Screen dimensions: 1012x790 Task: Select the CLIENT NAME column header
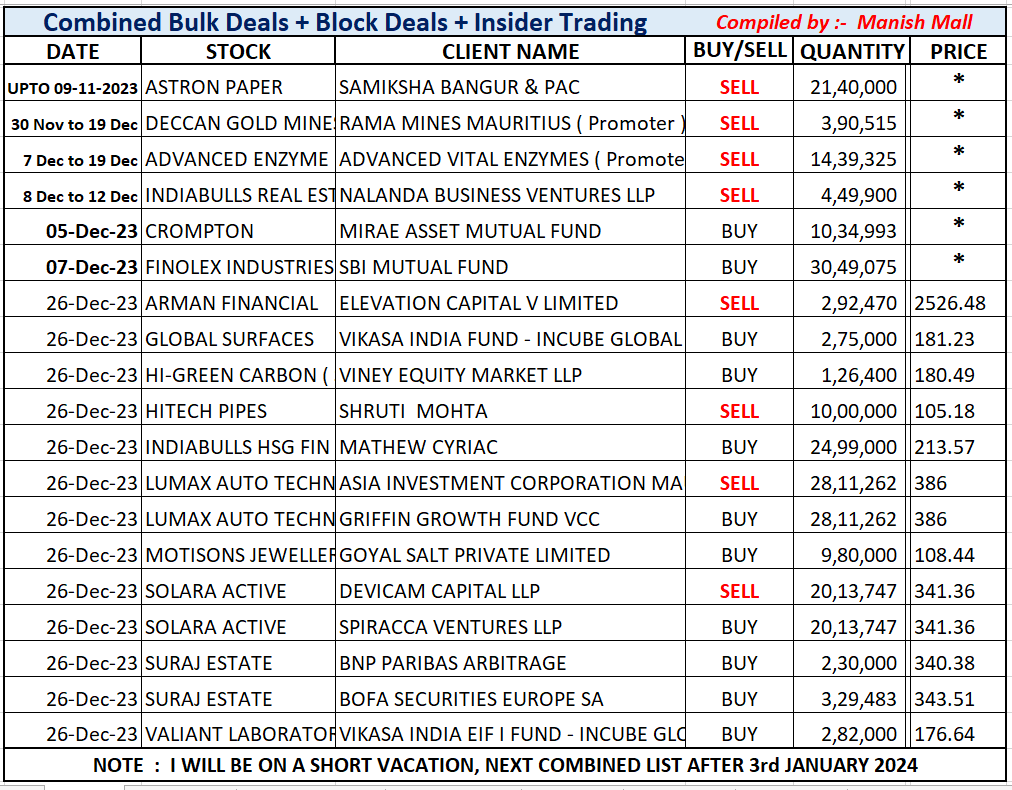510,51
